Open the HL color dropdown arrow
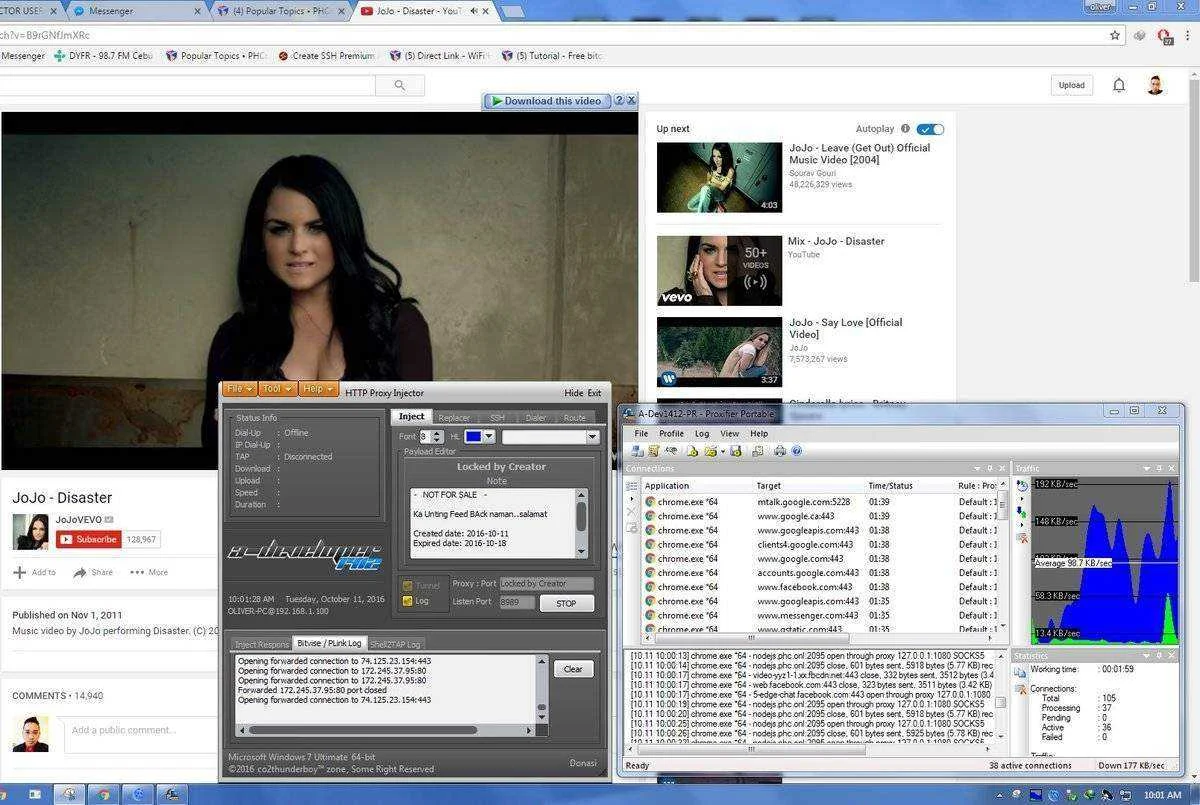Image resolution: width=1200 pixels, height=805 pixels. [489, 437]
